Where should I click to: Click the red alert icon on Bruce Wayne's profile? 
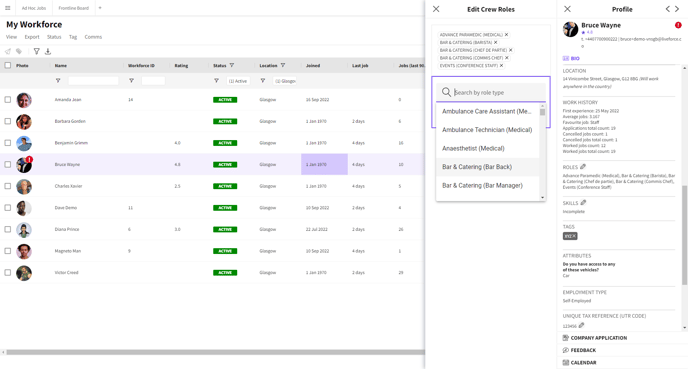678,25
